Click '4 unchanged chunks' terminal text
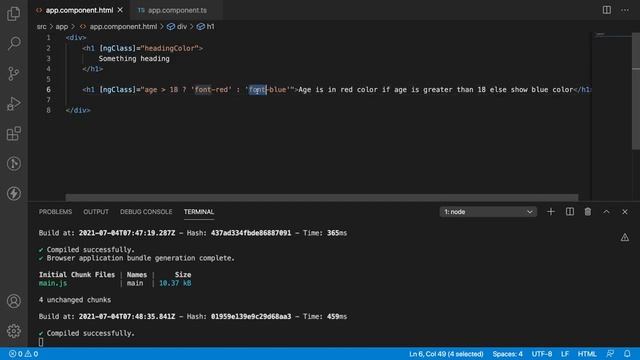 click(x=75, y=300)
